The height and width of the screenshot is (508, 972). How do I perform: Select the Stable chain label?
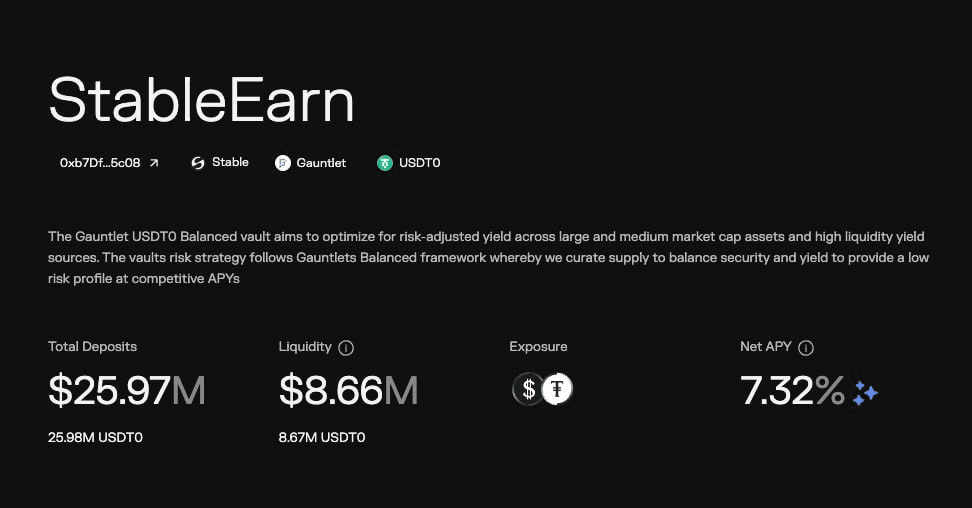coord(230,162)
